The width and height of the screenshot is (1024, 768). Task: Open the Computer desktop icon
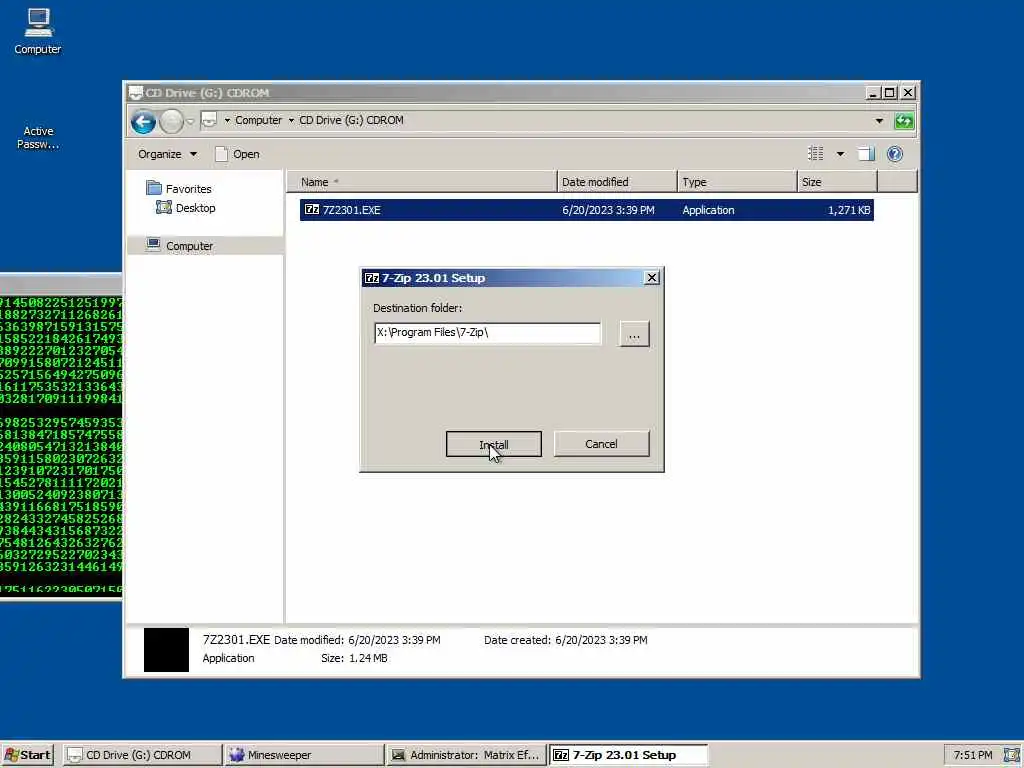[x=38, y=31]
